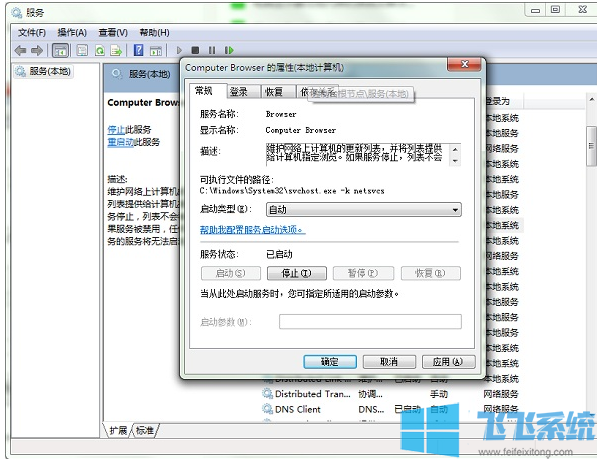Click the Computer Browser heading in extended pane
597x459 pixels.
coord(144,102)
